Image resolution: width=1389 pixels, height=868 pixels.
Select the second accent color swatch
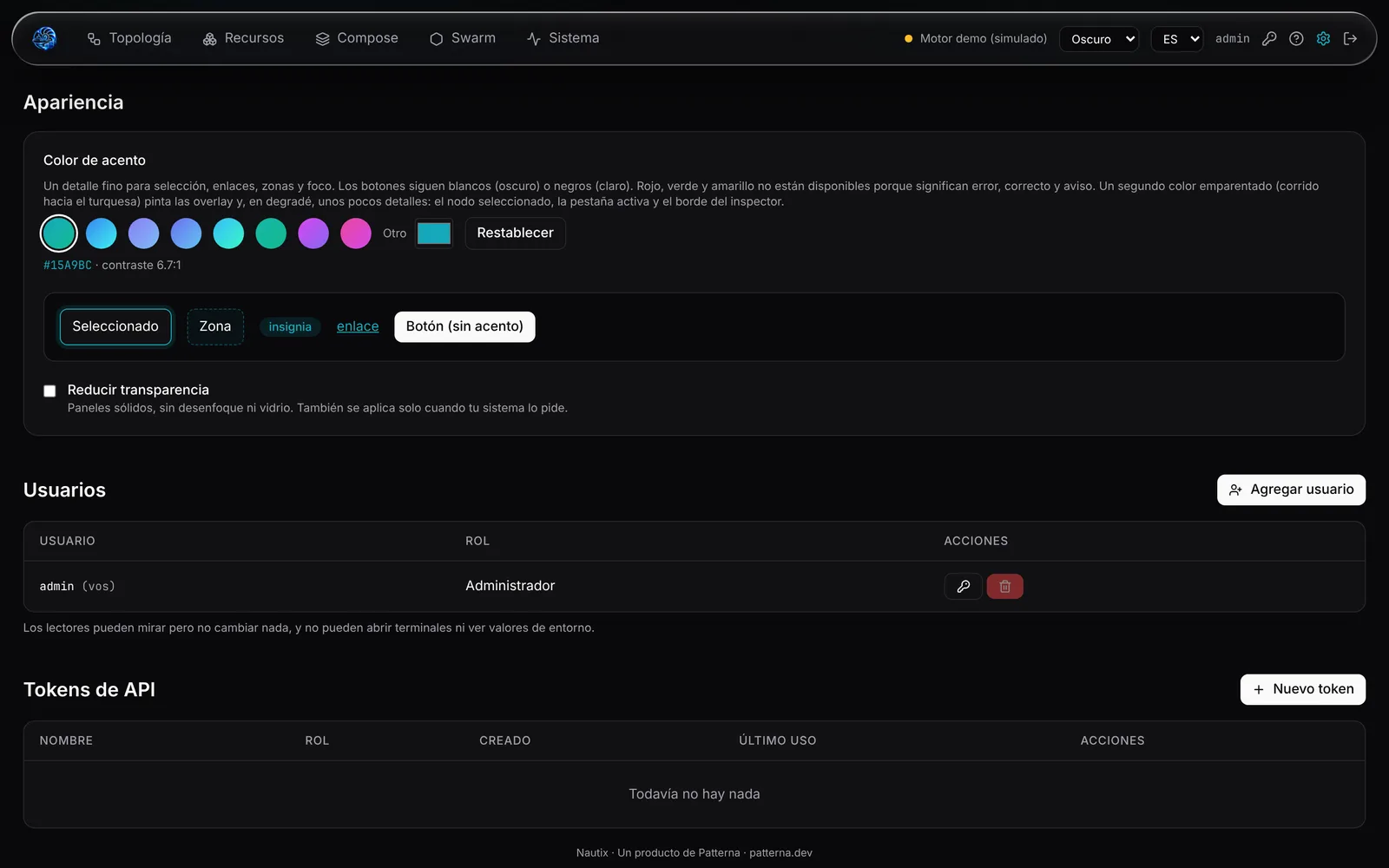point(102,233)
